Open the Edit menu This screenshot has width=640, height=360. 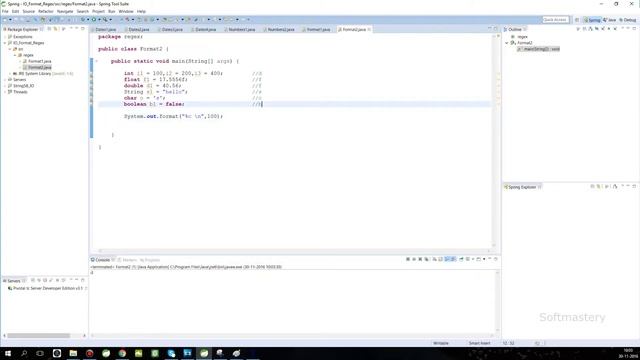[16, 11]
